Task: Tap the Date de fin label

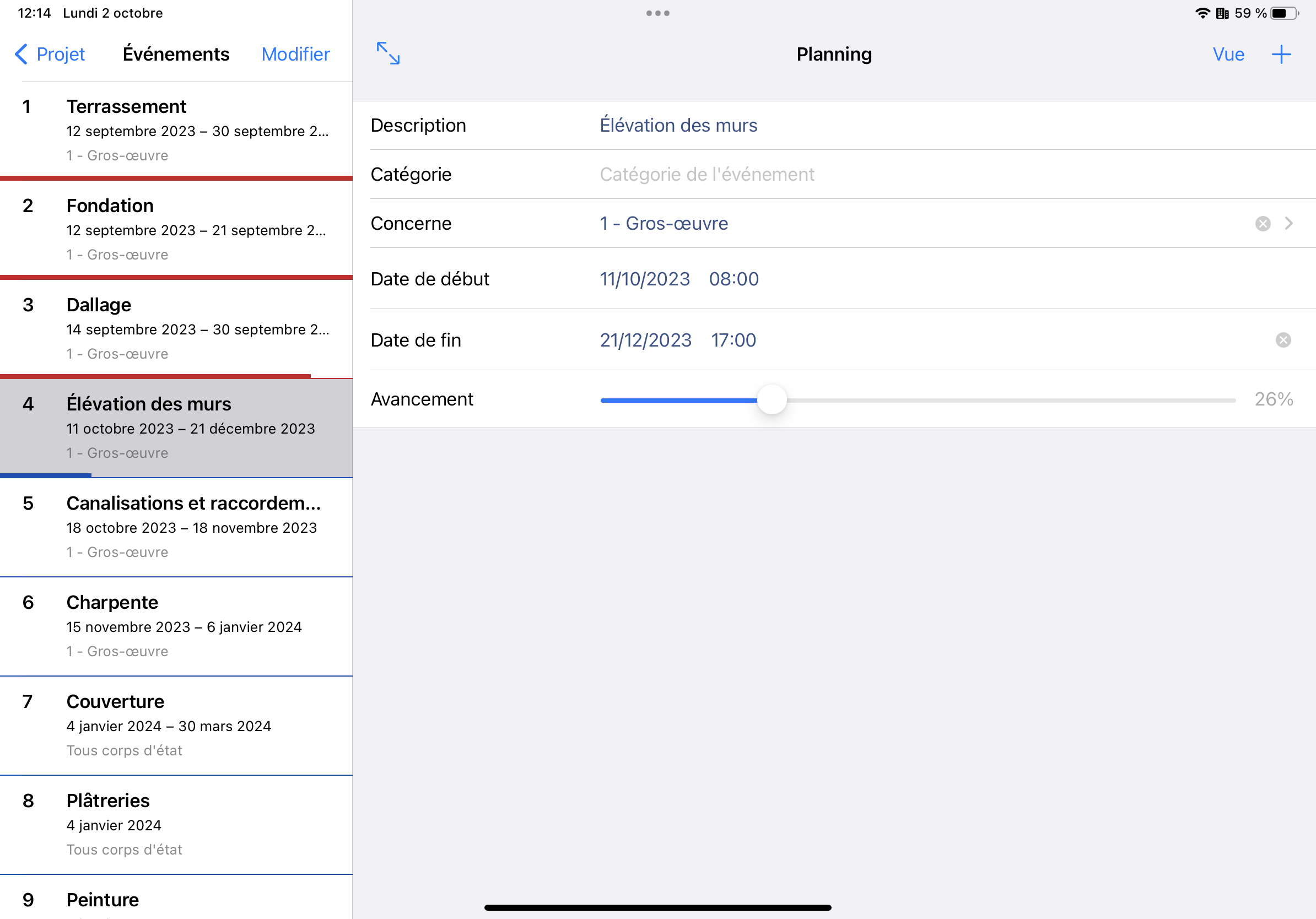Action: click(416, 340)
